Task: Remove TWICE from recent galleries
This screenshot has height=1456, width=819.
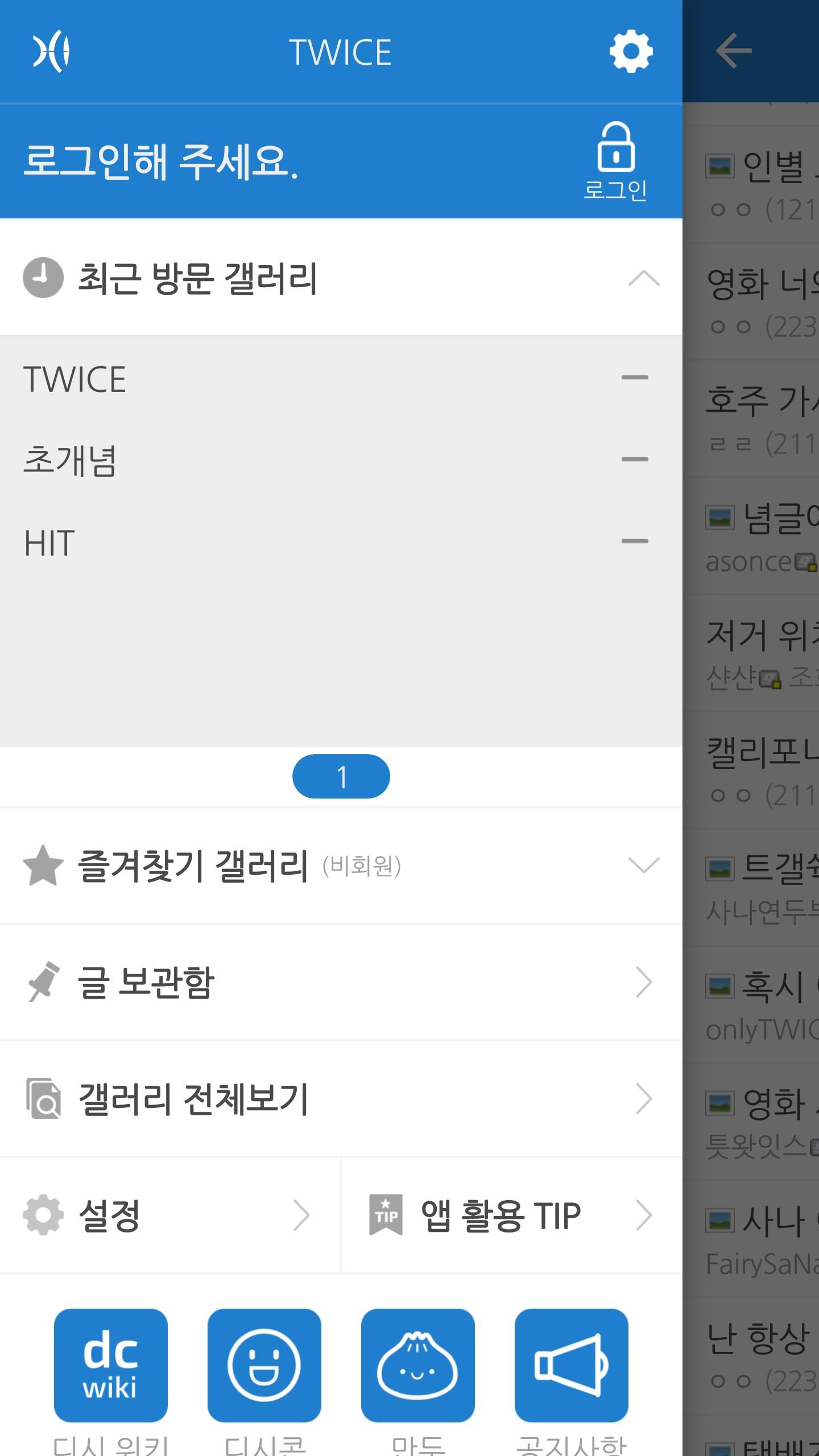Action: [635, 378]
